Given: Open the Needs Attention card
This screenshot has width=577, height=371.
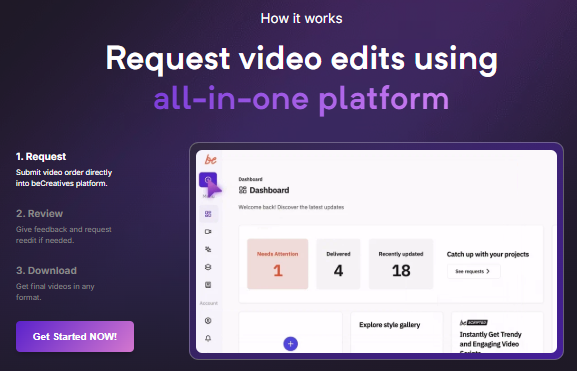Looking at the screenshot, I should coord(277,264).
